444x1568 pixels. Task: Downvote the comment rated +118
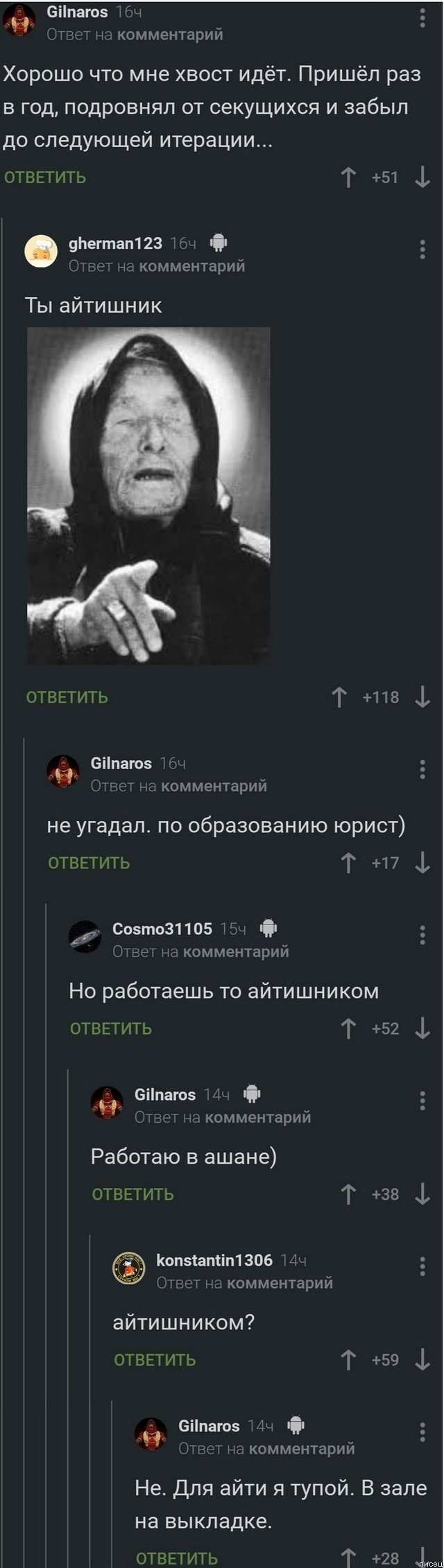(x=422, y=697)
